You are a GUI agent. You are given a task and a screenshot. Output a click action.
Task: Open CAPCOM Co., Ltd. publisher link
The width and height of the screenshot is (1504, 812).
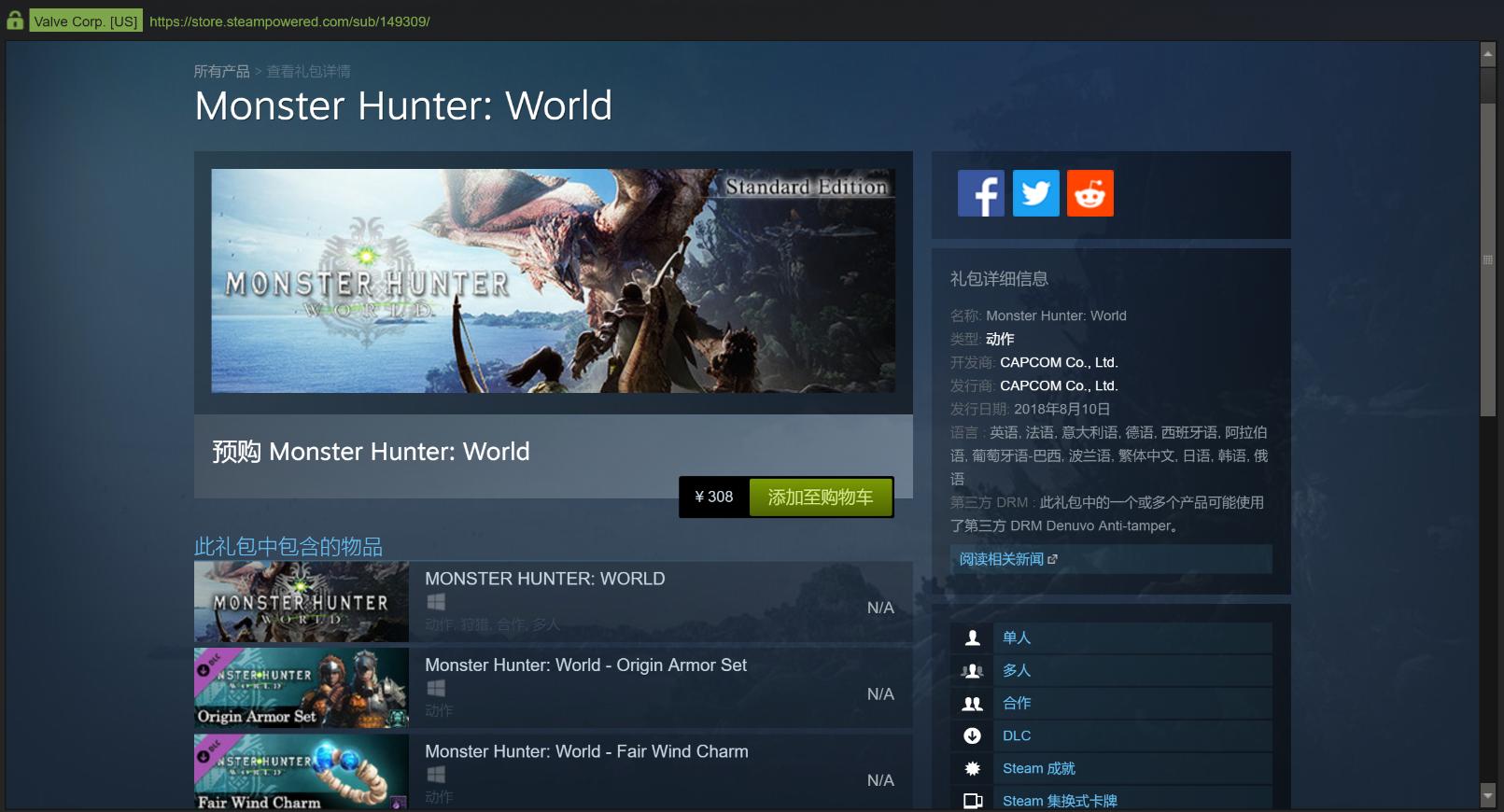pyautogui.click(x=1059, y=385)
